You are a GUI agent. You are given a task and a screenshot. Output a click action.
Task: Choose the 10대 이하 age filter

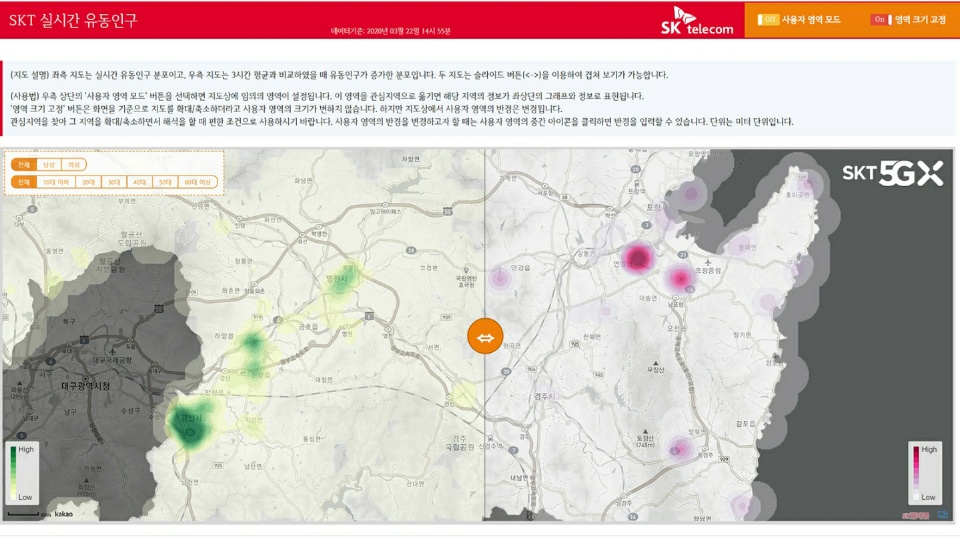[56, 182]
